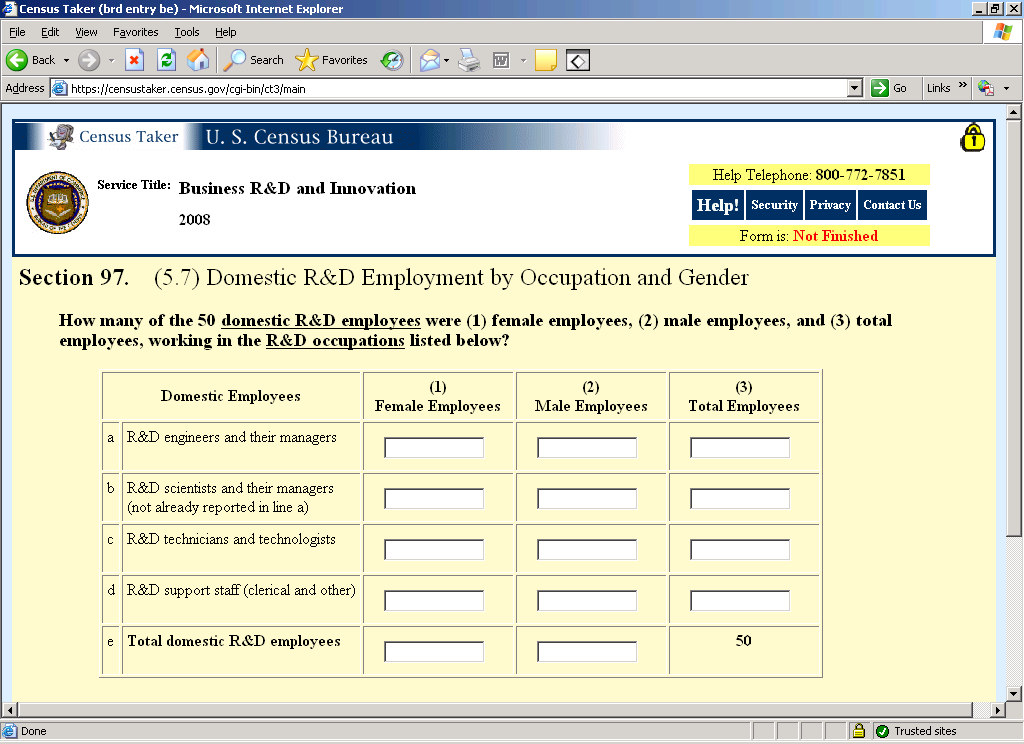The width and height of the screenshot is (1024, 744).
Task: Click Female field for R&D engineers
Action: [434, 447]
